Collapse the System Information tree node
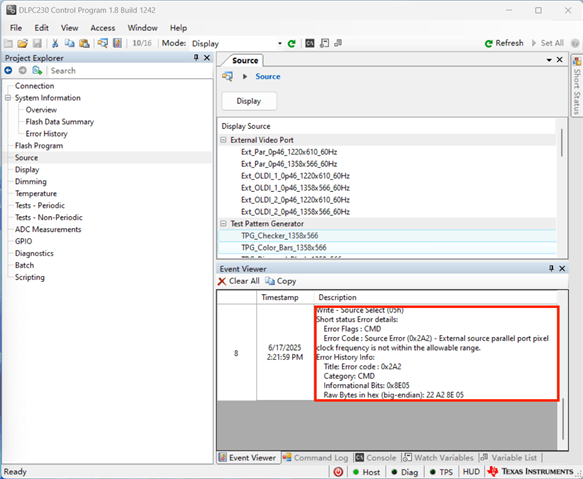The image size is (583, 479). tap(8, 98)
